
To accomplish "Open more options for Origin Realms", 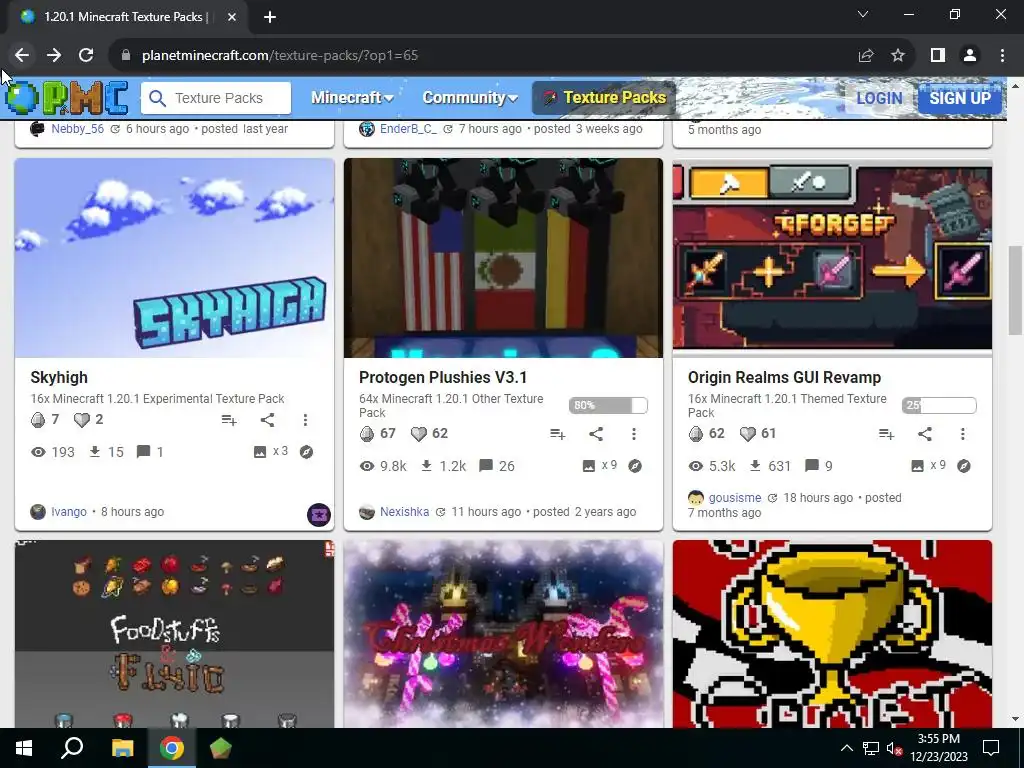I will 963,434.
